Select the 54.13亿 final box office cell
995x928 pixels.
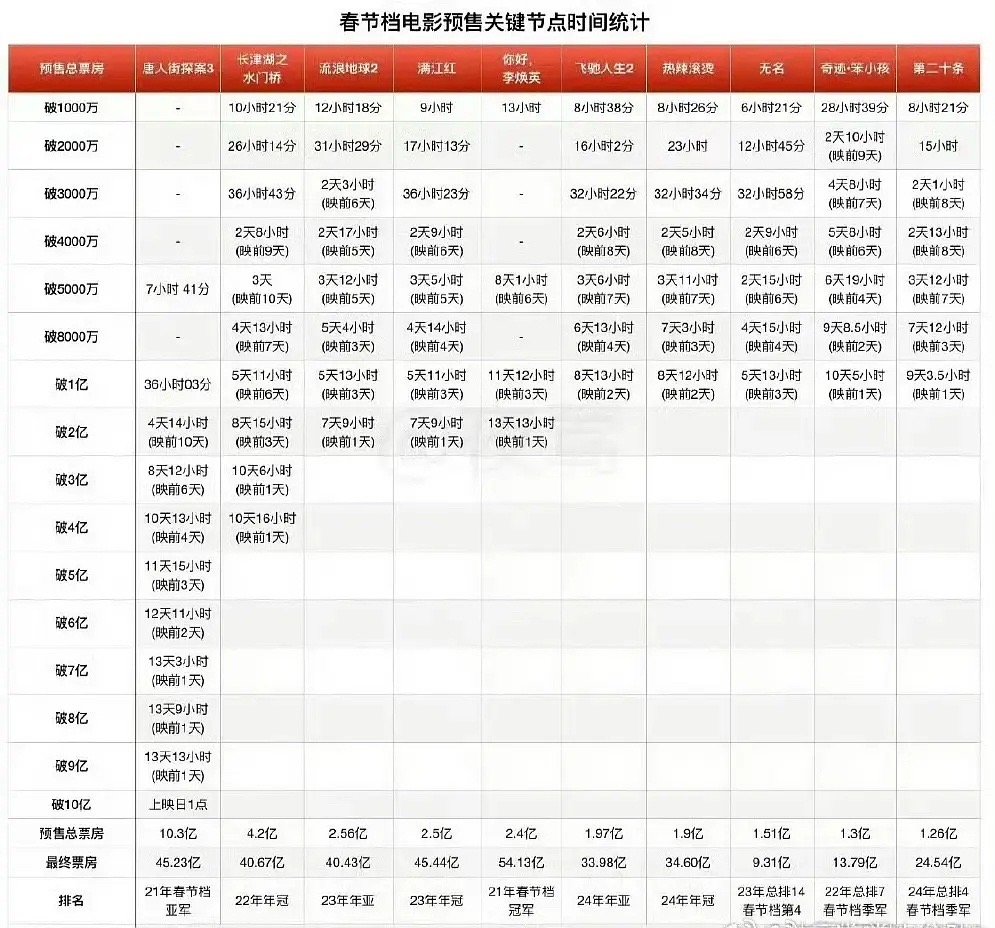521,863
